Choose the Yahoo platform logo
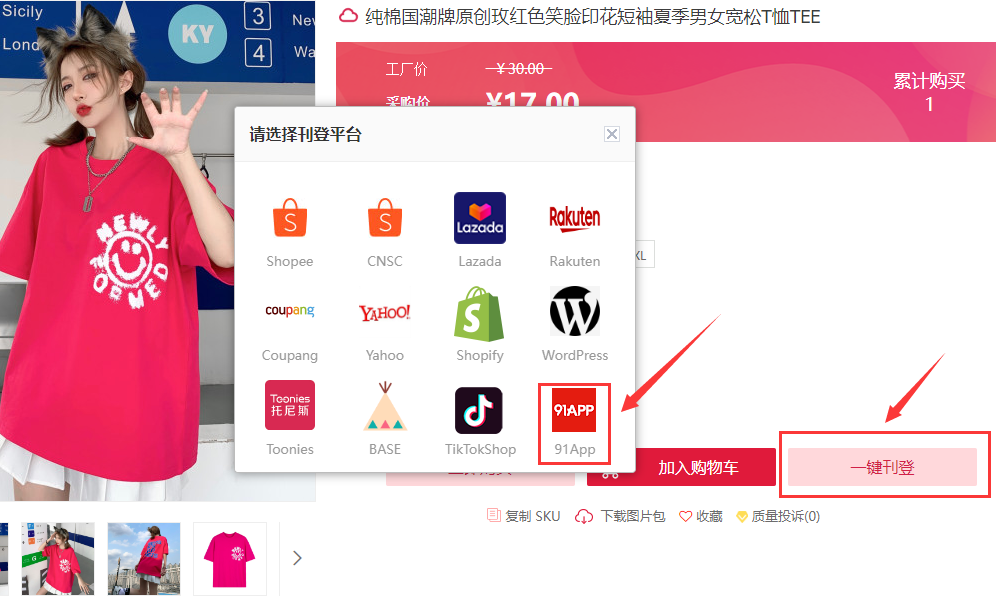The height and width of the screenshot is (603, 1001). (x=385, y=313)
